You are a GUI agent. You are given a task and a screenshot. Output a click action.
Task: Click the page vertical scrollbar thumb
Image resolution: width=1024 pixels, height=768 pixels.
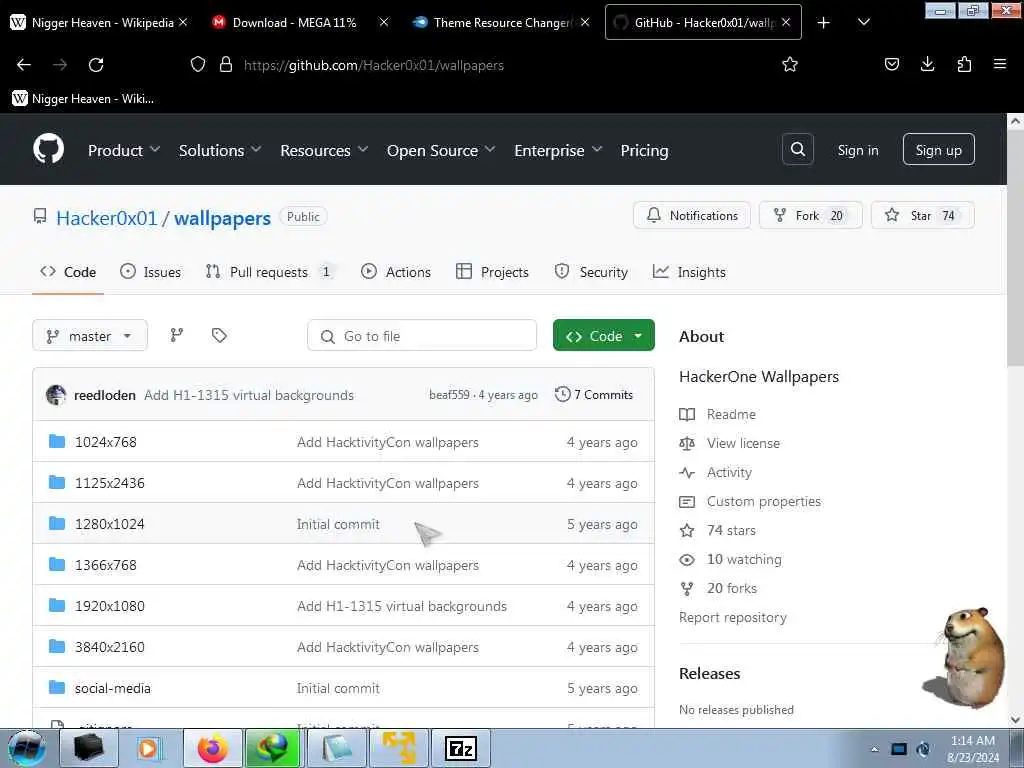pos(1015,248)
